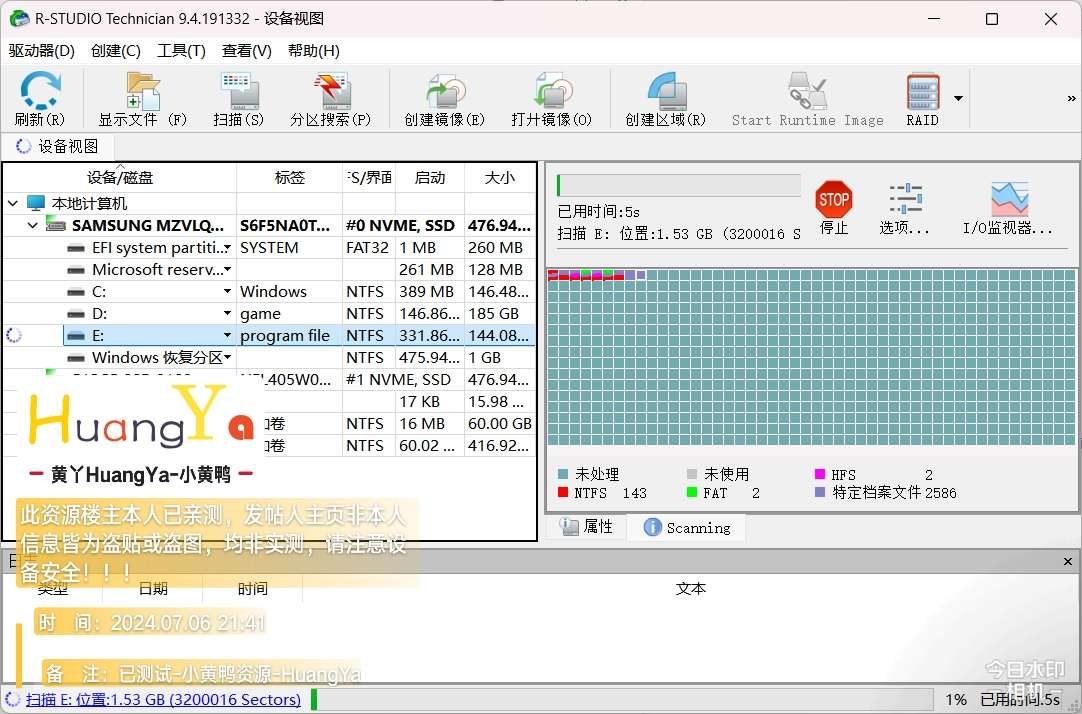
Task: Select the SAMSUNG MZVLQ drive row
Action: click(x=269, y=226)
